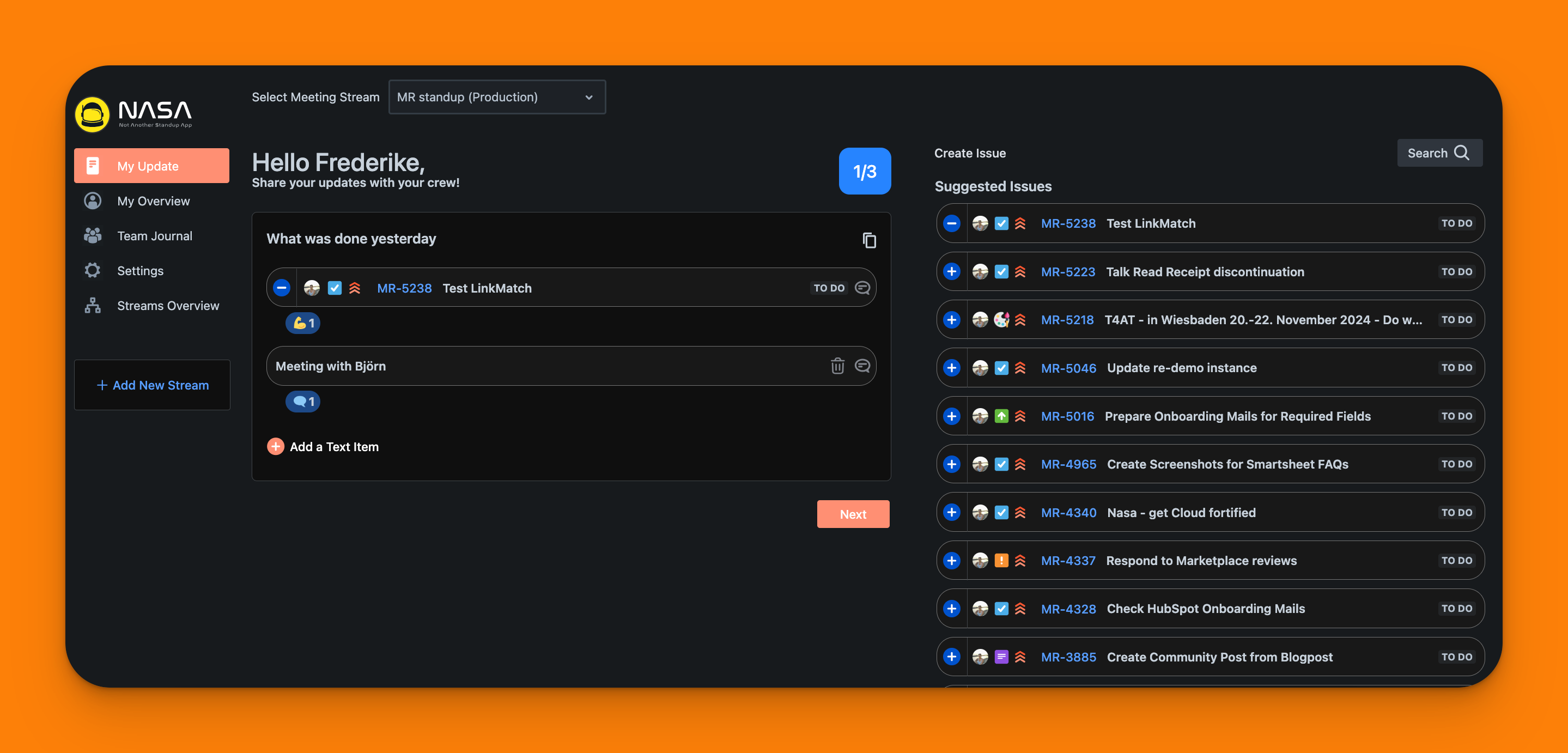Click the 'What was done yesterday' heading
Viewport: 1568px width, 753px height.
(x=351, y=239)
